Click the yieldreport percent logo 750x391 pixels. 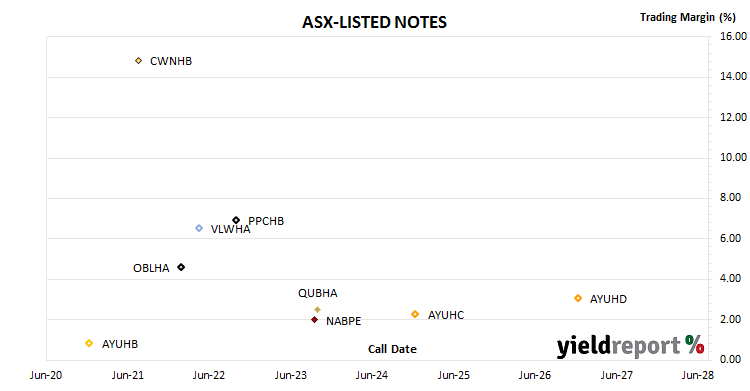point(630,346)
